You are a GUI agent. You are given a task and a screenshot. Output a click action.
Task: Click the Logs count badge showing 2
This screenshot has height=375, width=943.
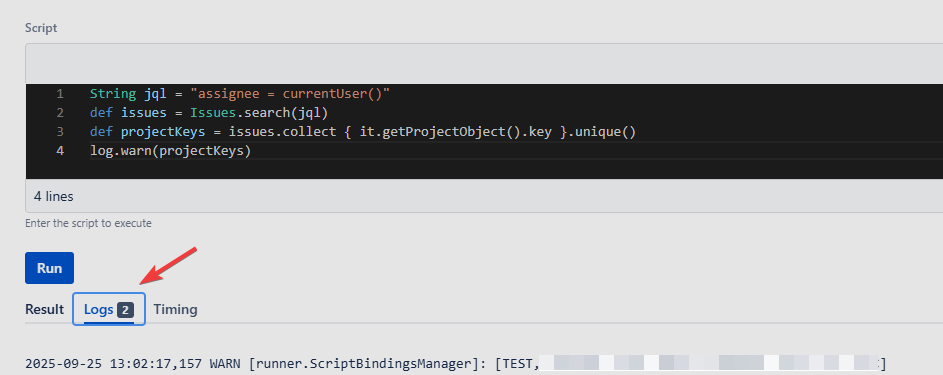[x=125, y=310]
